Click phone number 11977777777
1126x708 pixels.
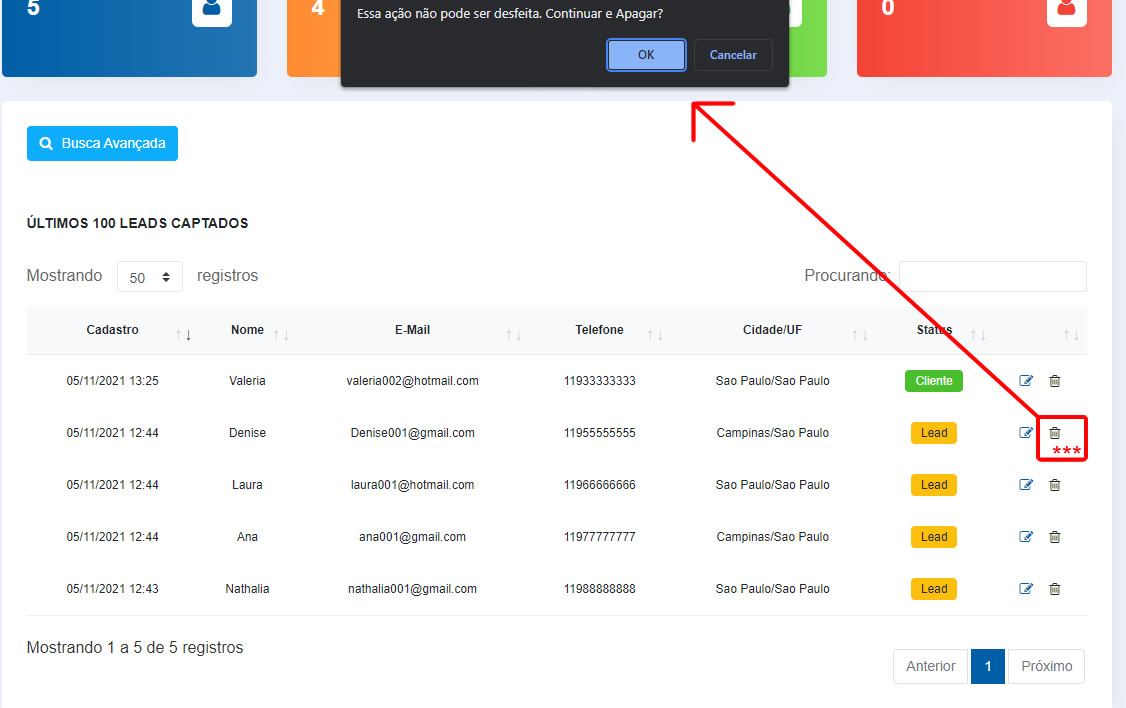600,536
